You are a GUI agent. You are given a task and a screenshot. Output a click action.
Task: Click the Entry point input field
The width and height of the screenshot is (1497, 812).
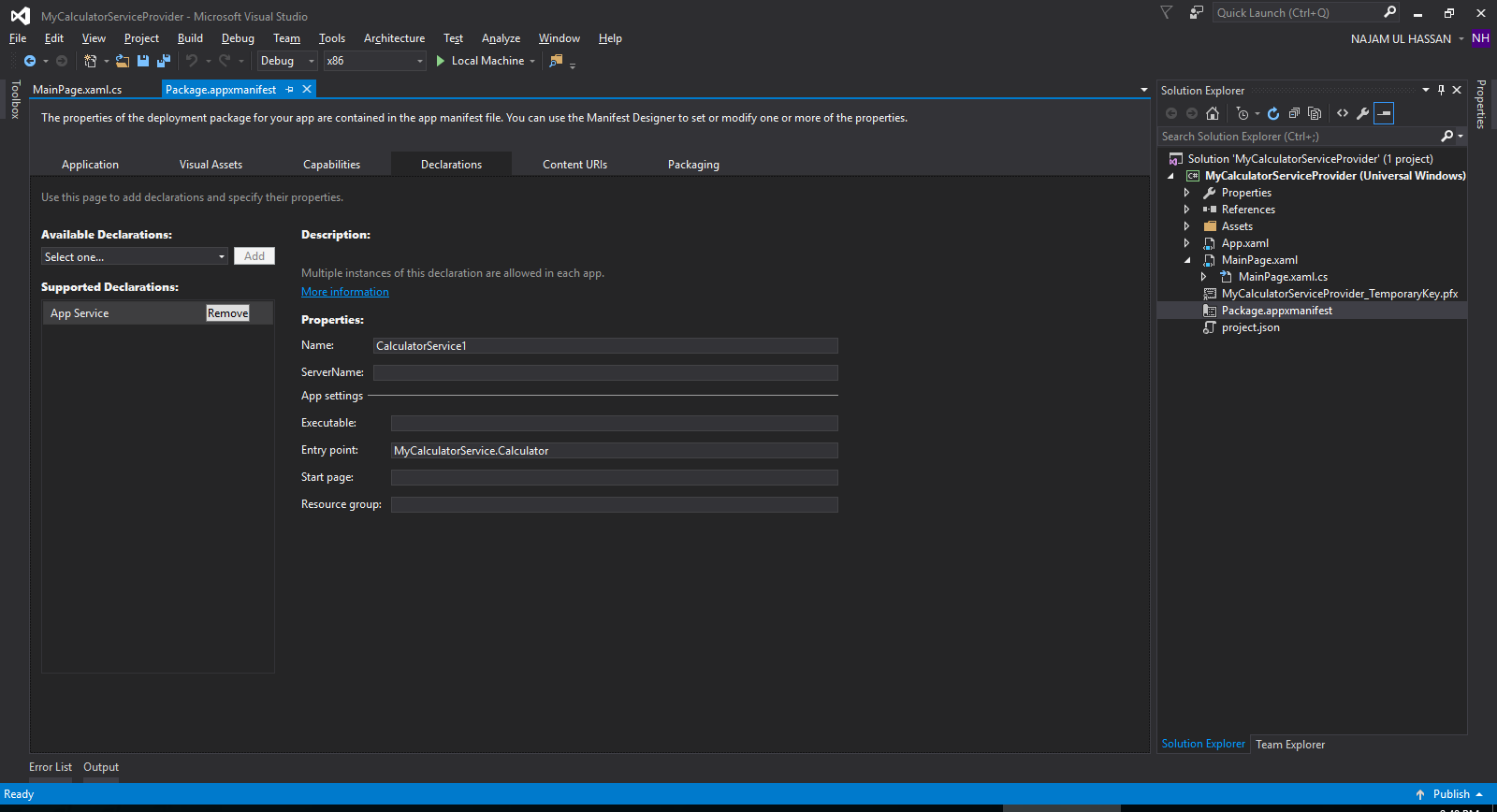click(614, 451)
